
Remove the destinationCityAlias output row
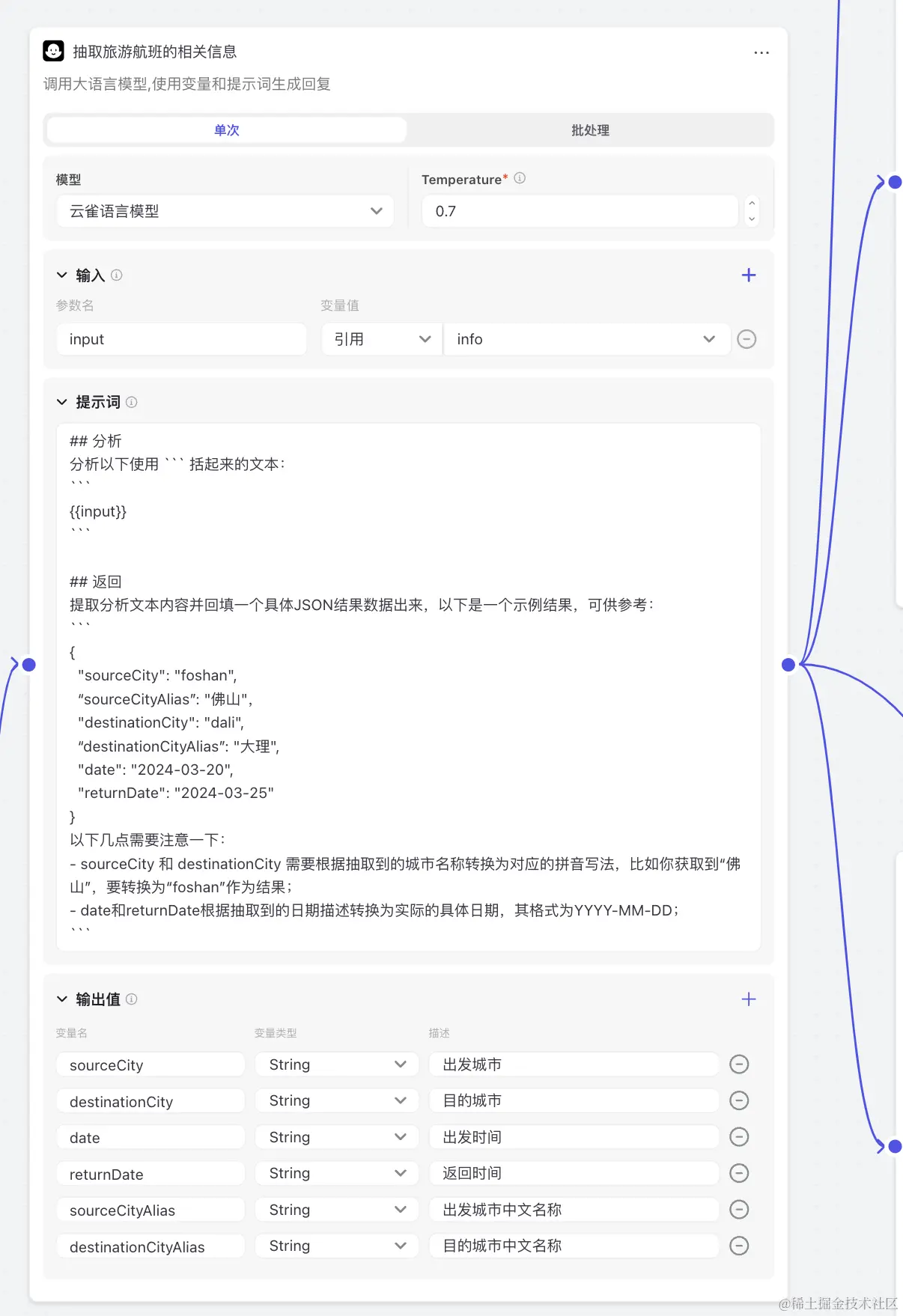(739, 1246)
